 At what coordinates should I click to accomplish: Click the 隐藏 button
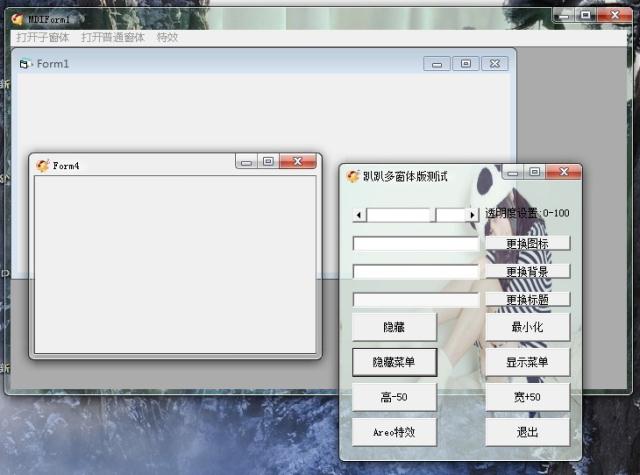click(394, 327)
